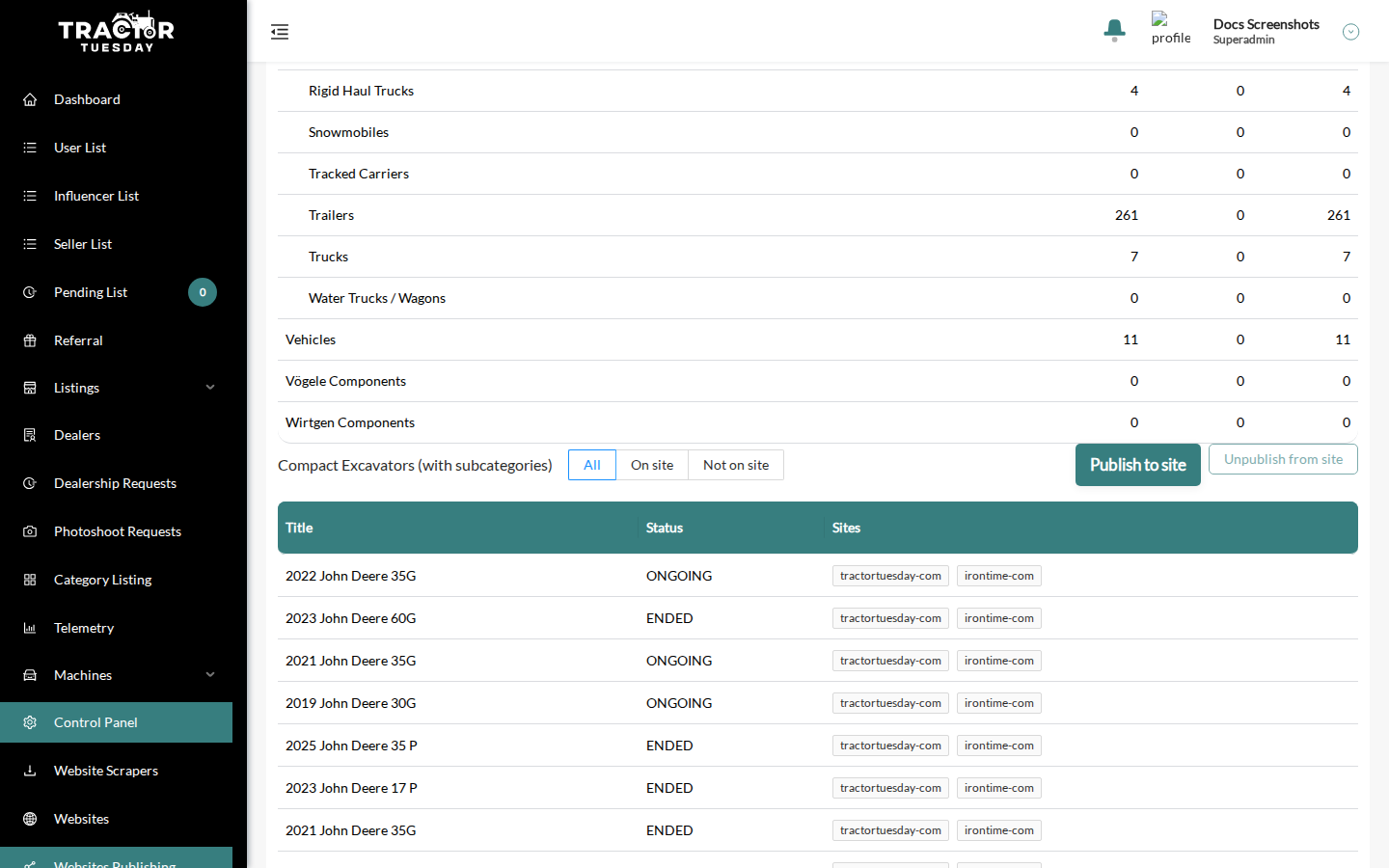Click the Referral gift icon
Screen dimensions: 1389x868
(x=30, y=340)
